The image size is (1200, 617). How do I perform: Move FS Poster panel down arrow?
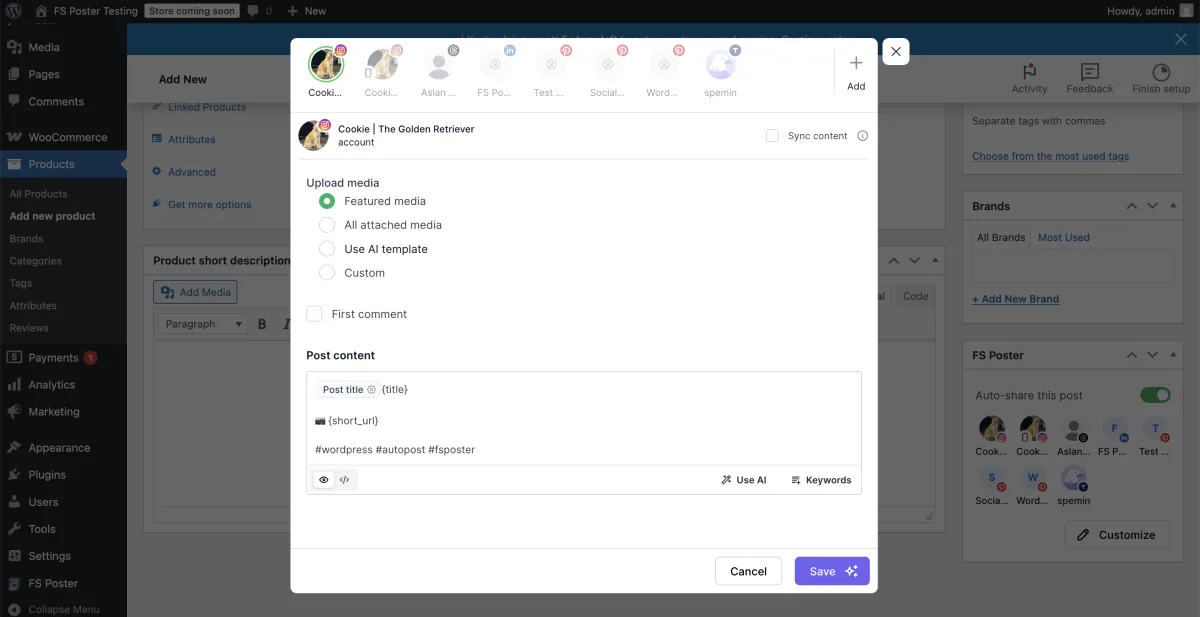(1152, 355)
